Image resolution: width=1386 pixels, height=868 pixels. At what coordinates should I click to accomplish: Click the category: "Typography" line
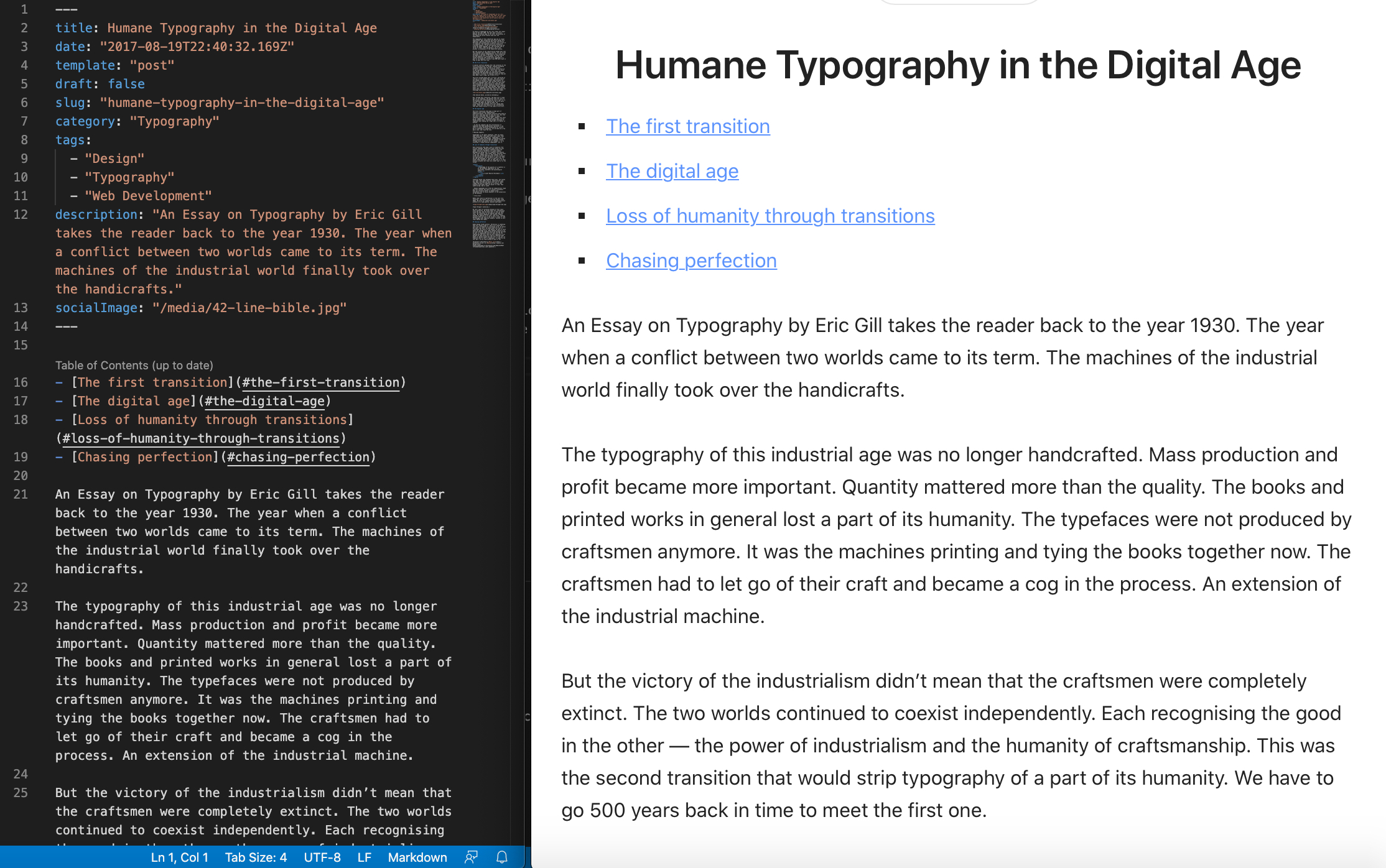pos(137,121)
